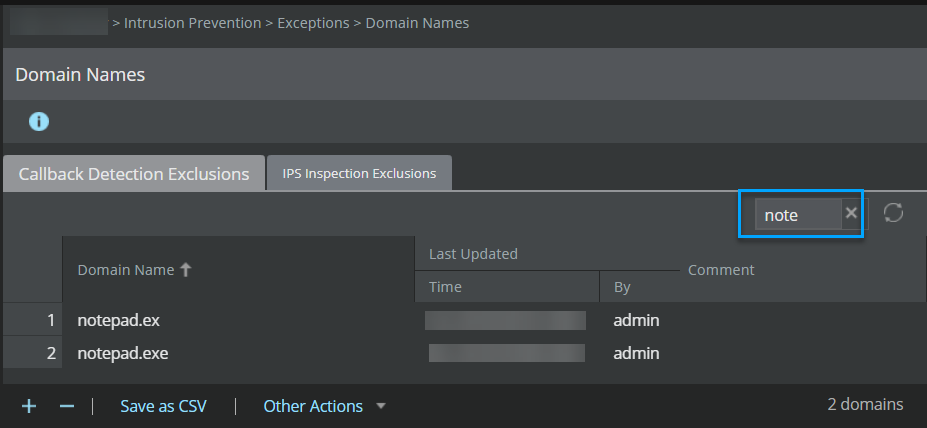Click row number 2 cell

tap(33, 353)
